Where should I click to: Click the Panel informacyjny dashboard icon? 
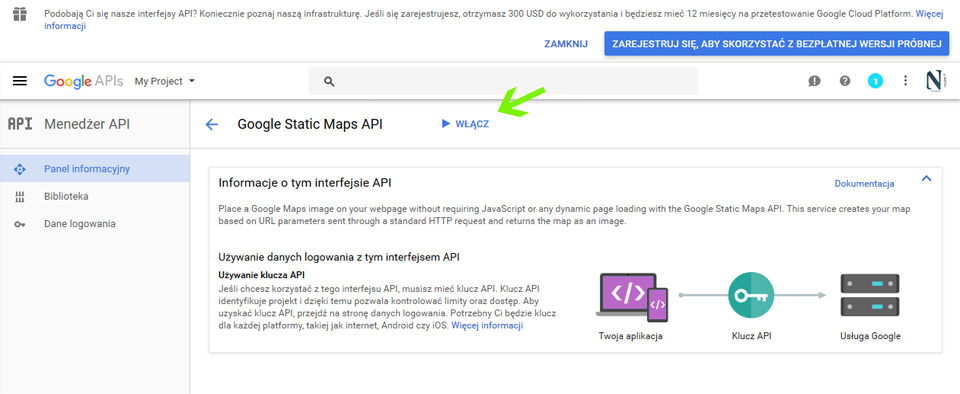pyautogui.click(x=20, y=169)
